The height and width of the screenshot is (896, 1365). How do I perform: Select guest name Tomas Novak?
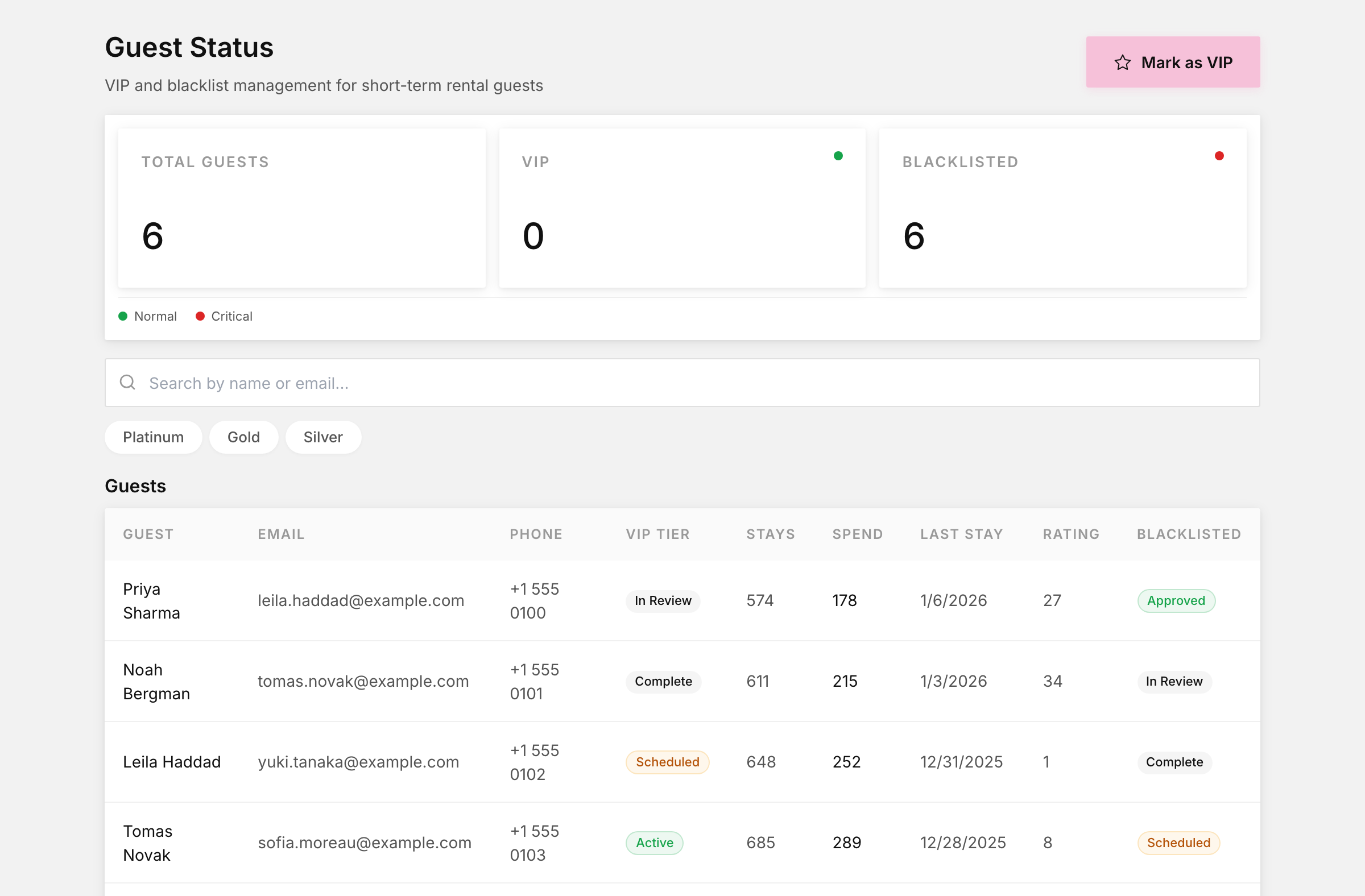[x=147, y=843]
